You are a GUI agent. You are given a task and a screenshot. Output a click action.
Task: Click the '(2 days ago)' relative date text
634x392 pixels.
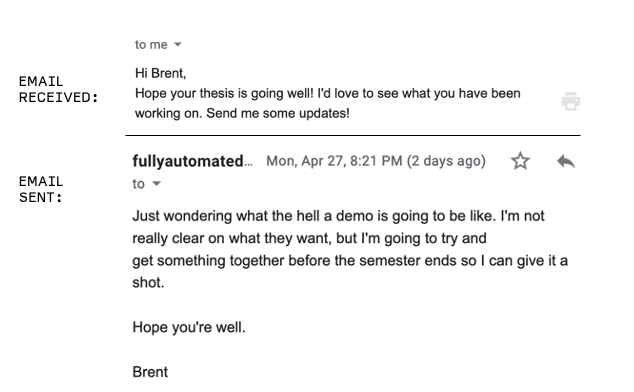pos(446,161)
